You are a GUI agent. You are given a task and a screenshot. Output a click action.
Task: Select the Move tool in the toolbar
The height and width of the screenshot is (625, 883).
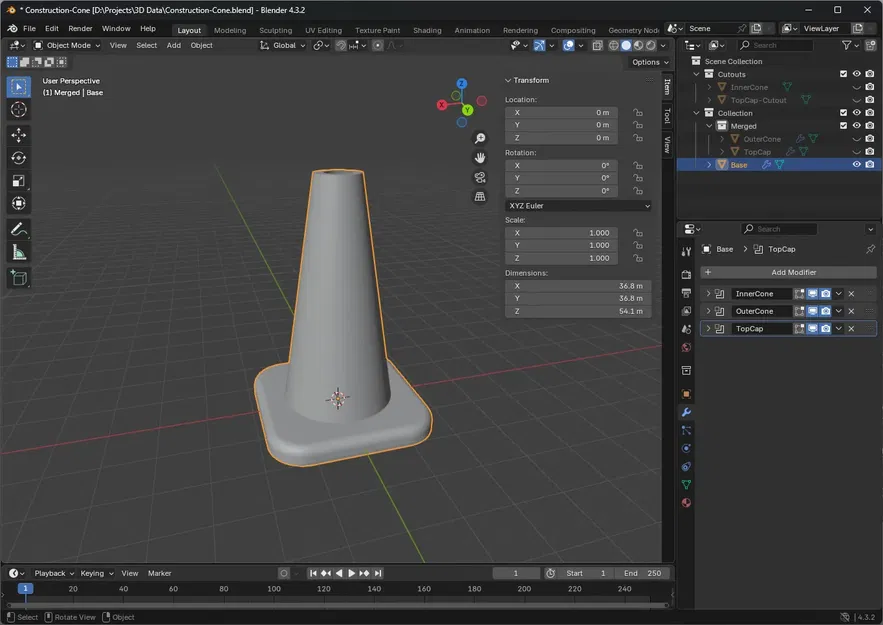pyautogui.click(x=19, y=135)
